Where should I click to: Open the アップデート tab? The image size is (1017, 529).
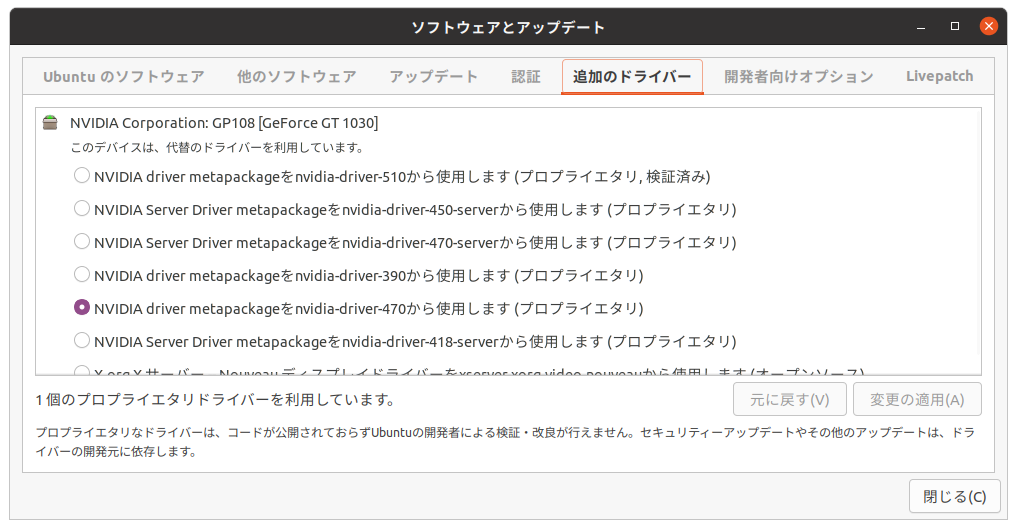point(433,76)
